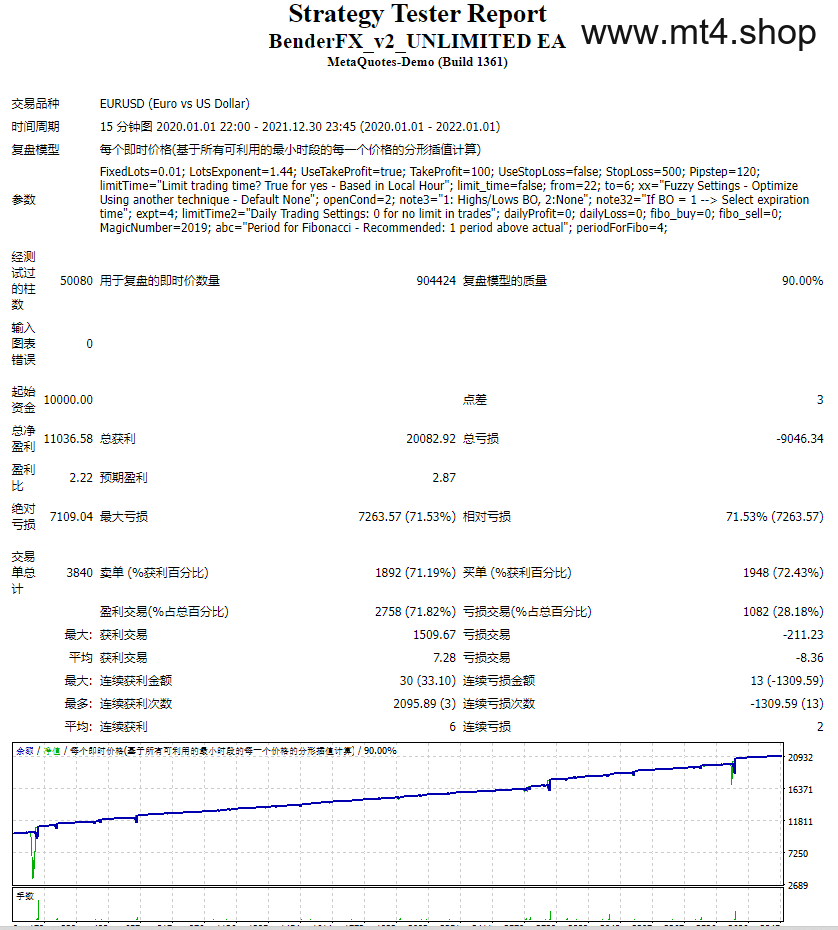Select the '相对亏损' label
Screen dimensions: 838x930
pos(486,517)
